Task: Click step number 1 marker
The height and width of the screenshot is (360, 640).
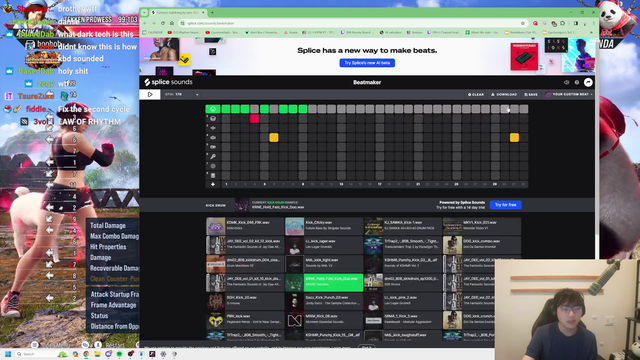Action: point(226,184)
